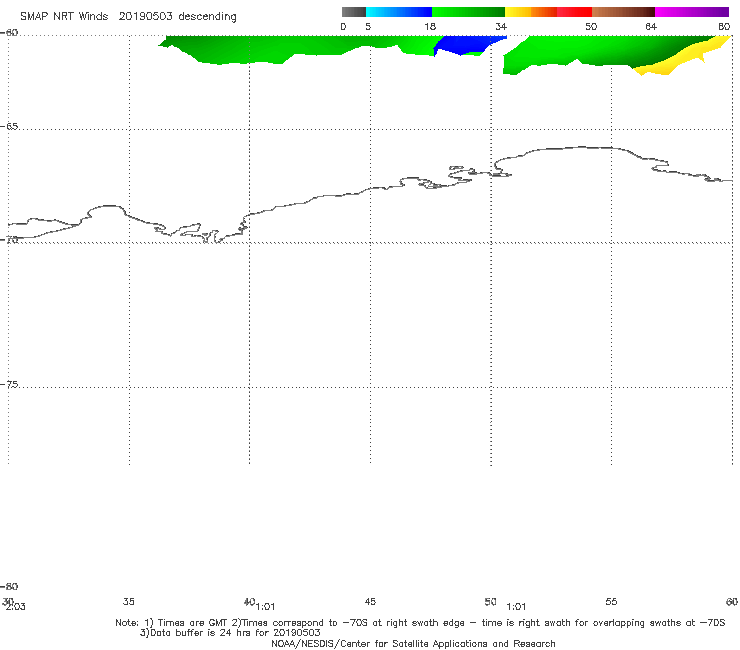740x650 pixels.
Task: Click the latitude label '-80'
Action: (x=9, y=586)
